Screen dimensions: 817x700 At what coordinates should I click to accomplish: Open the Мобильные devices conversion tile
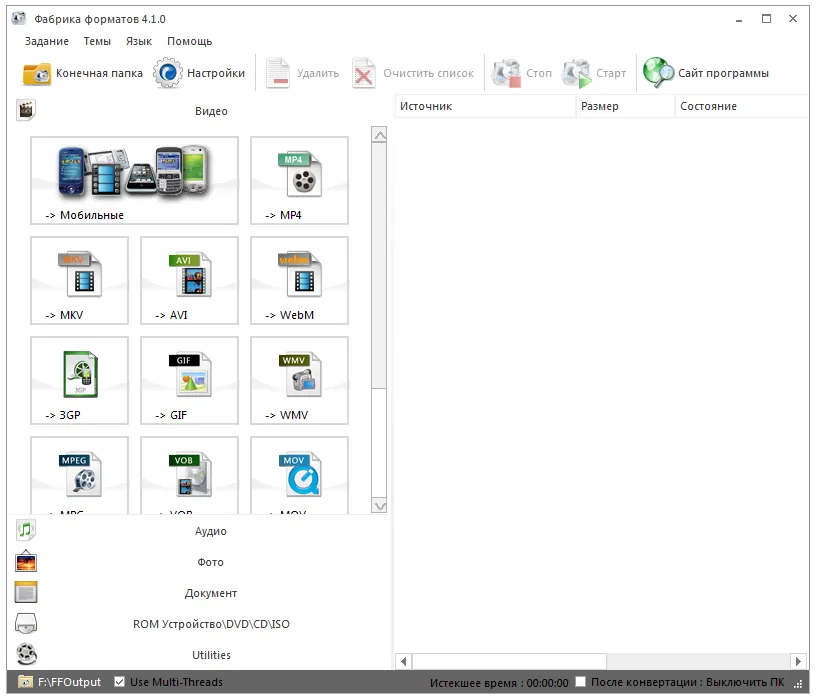[135, 180]
